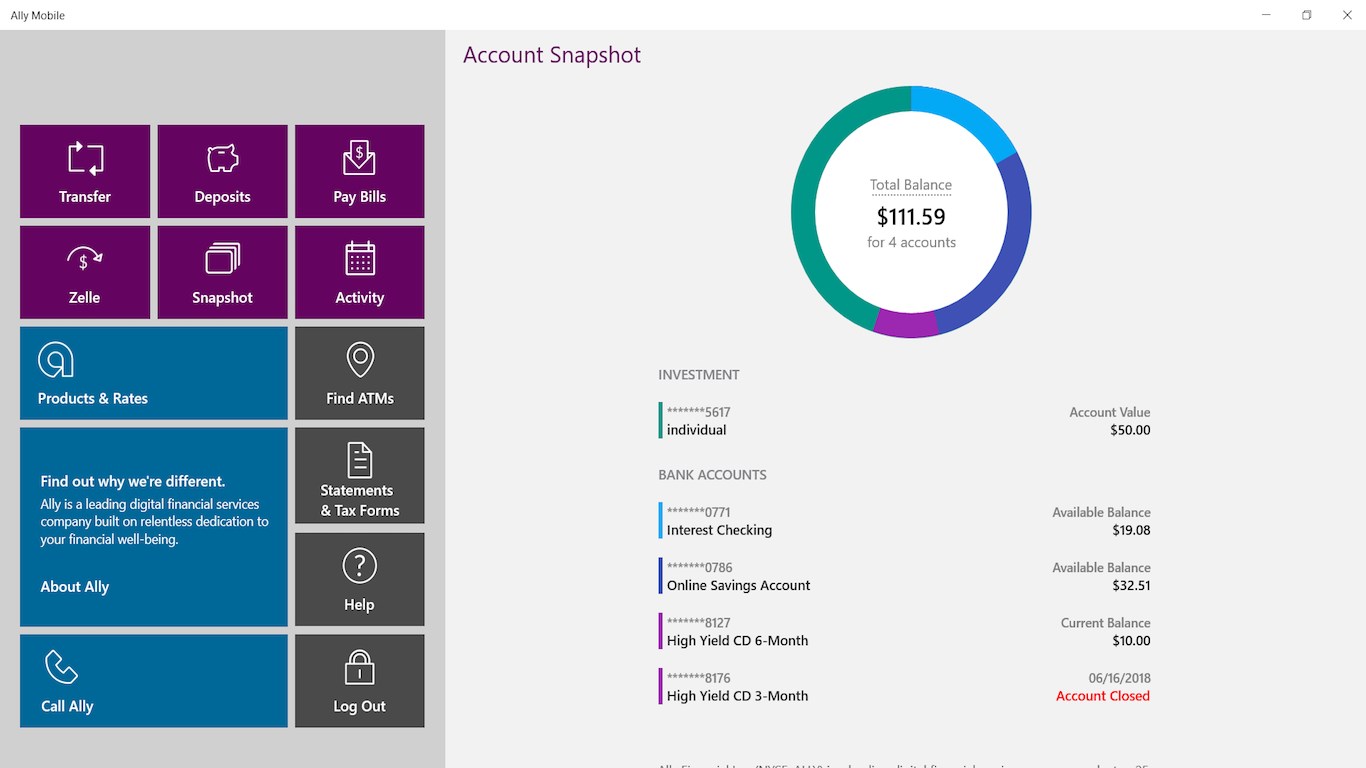1366x768 pixels.
Task: Open the Interest Checking account row
Action: (904, 521)
